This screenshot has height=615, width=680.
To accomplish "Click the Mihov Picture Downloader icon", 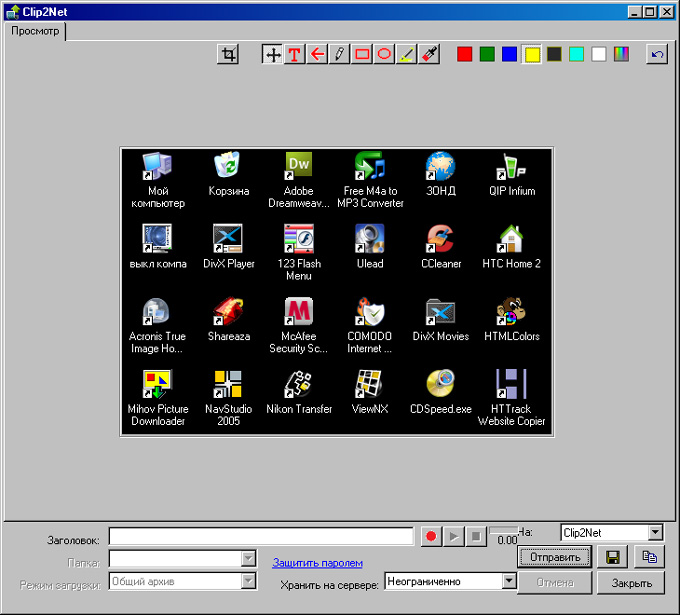I will [x=157, y=384].
